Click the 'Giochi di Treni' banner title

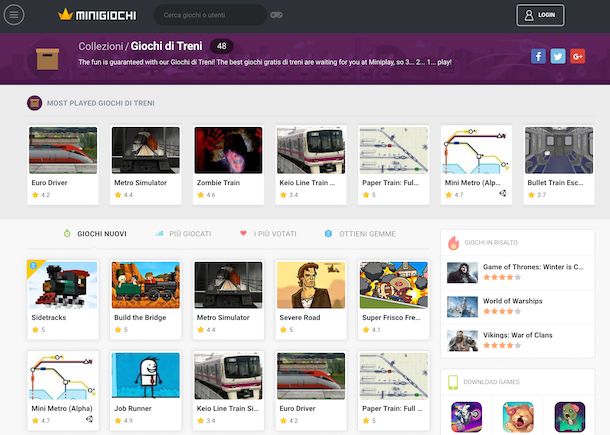(x=167, y=46)
